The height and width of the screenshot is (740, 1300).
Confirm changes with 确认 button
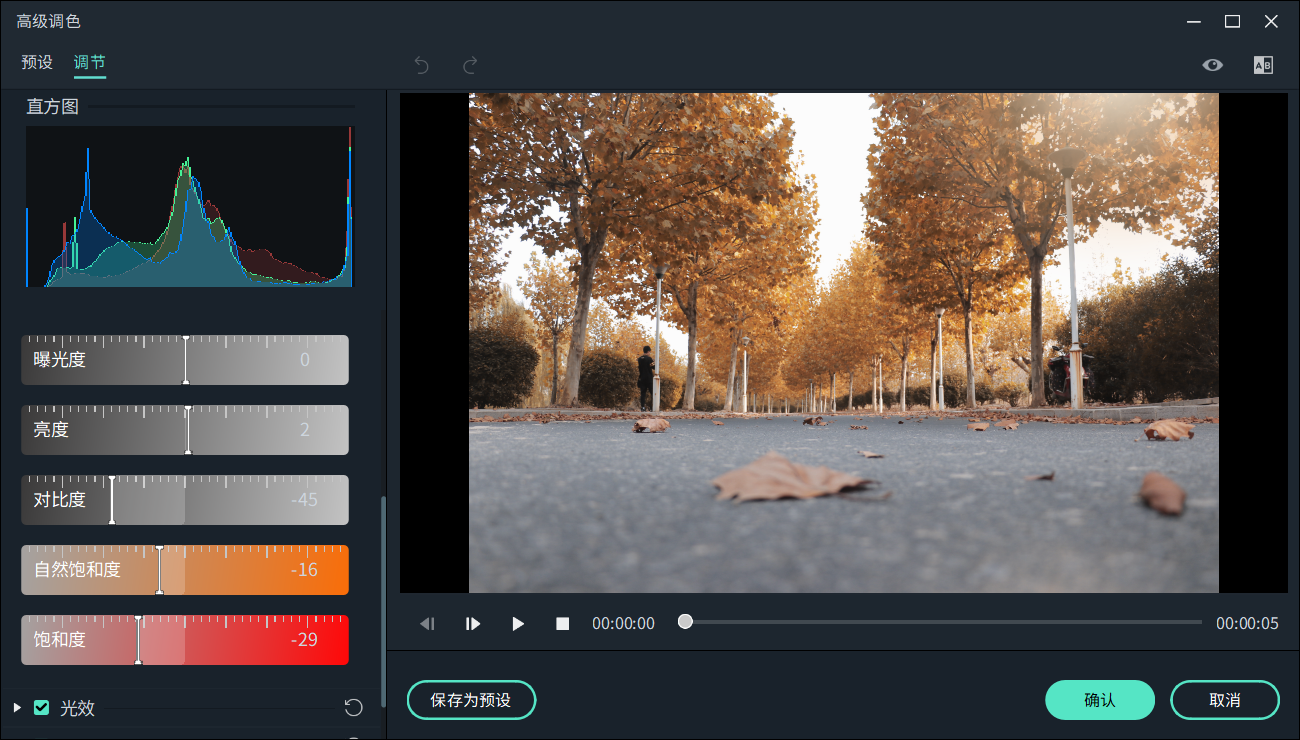pos(1100,700)
